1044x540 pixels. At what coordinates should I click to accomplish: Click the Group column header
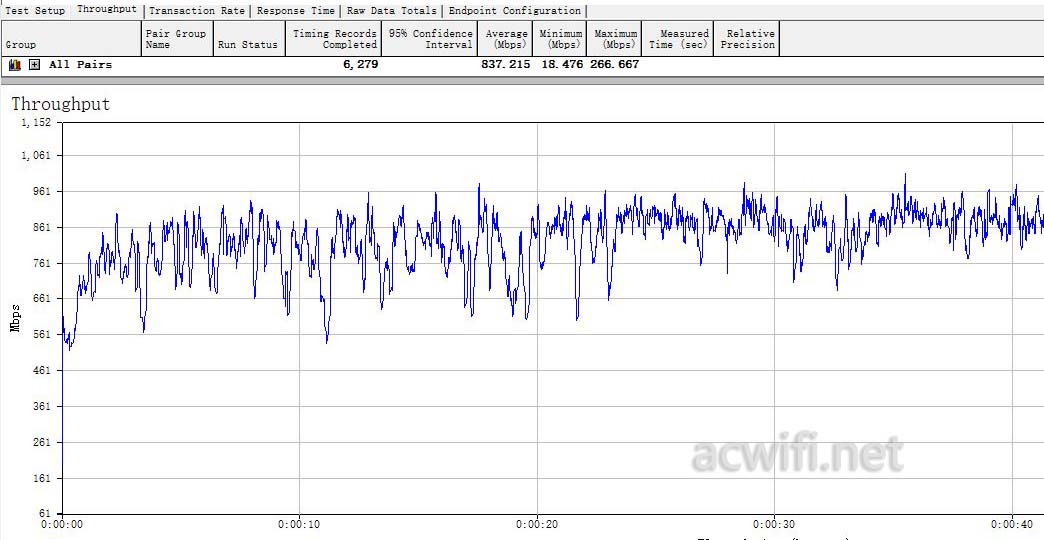click(71, 39)
